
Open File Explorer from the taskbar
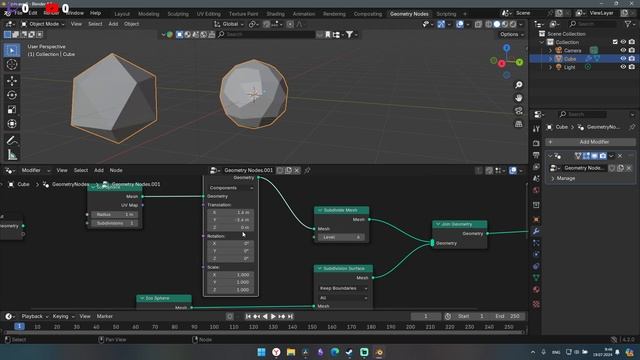(291, 352)
